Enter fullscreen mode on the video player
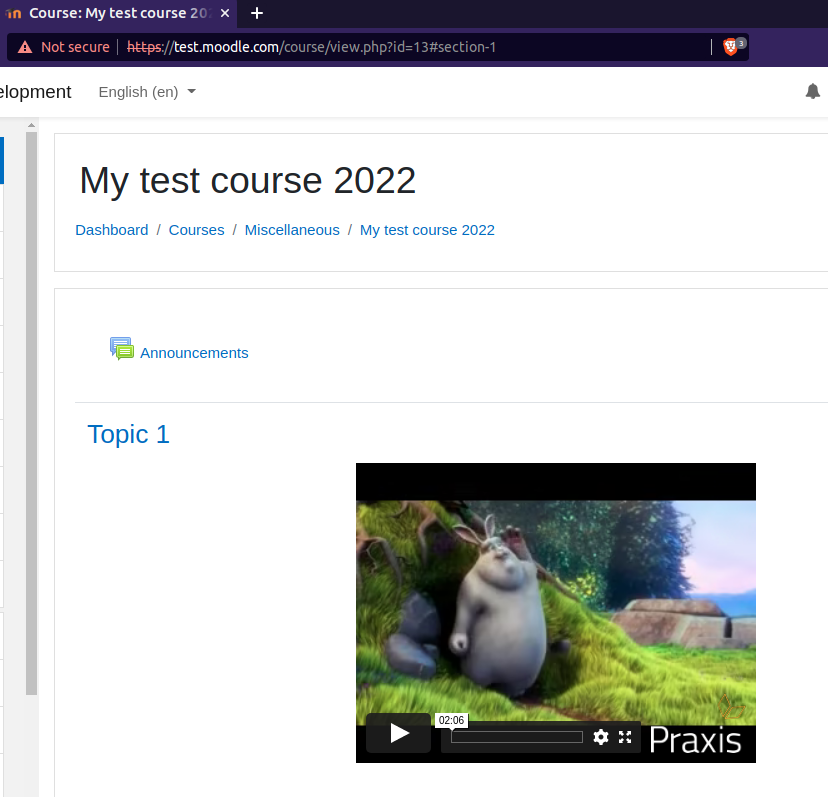The height and width of the screenshot is (797, 828). tap(625, 737)
